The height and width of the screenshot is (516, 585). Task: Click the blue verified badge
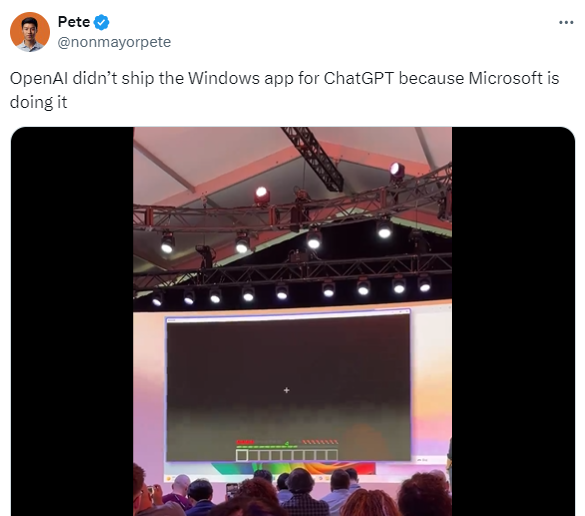(x=101, y=22)
